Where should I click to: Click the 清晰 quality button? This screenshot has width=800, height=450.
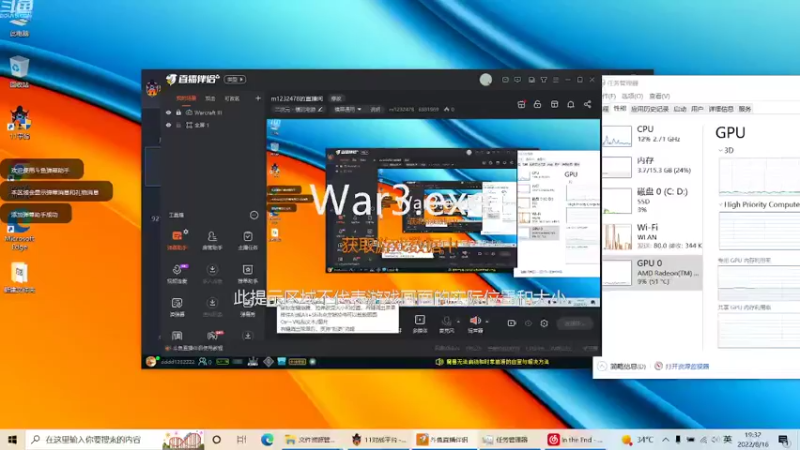[x=376, y=109]
